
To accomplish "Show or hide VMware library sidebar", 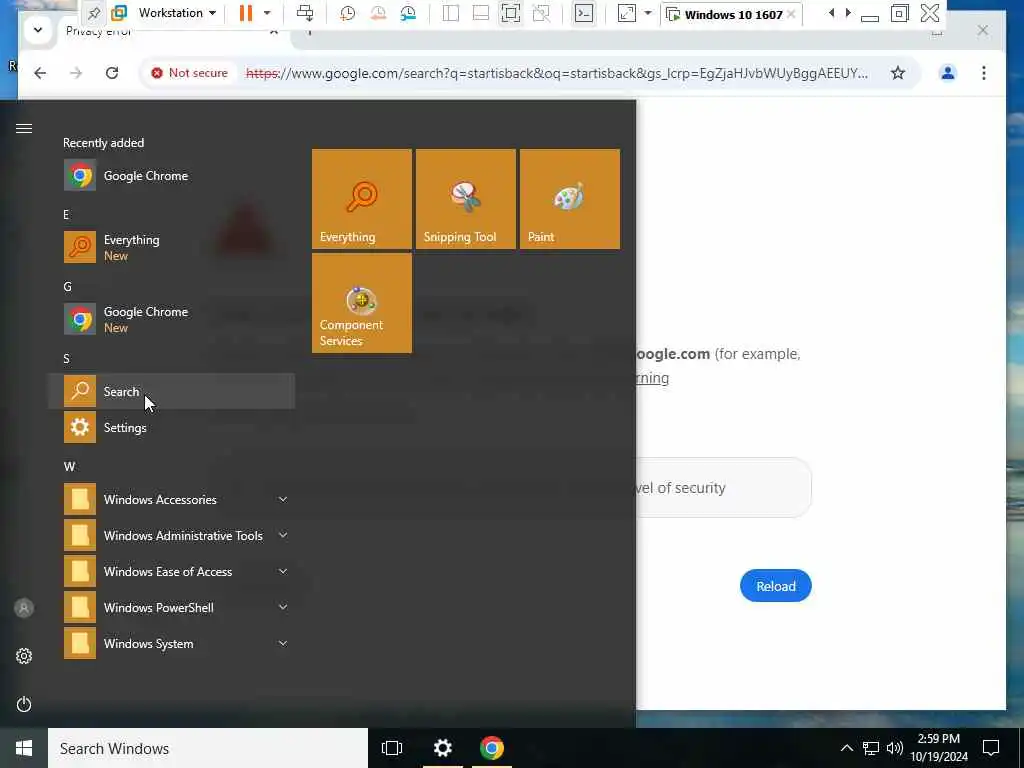I will click(451, 13).
